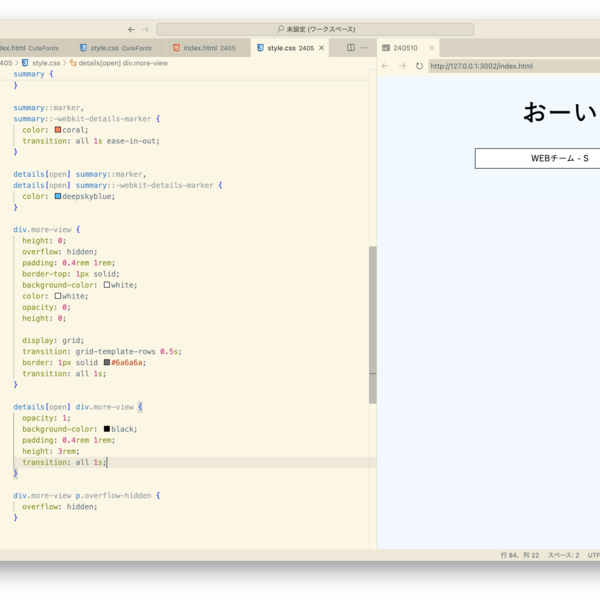The width and height of the screenshot is (600, 600).
Task: Open the deepskyblue color swatch picker
Action: click(58, 196)
